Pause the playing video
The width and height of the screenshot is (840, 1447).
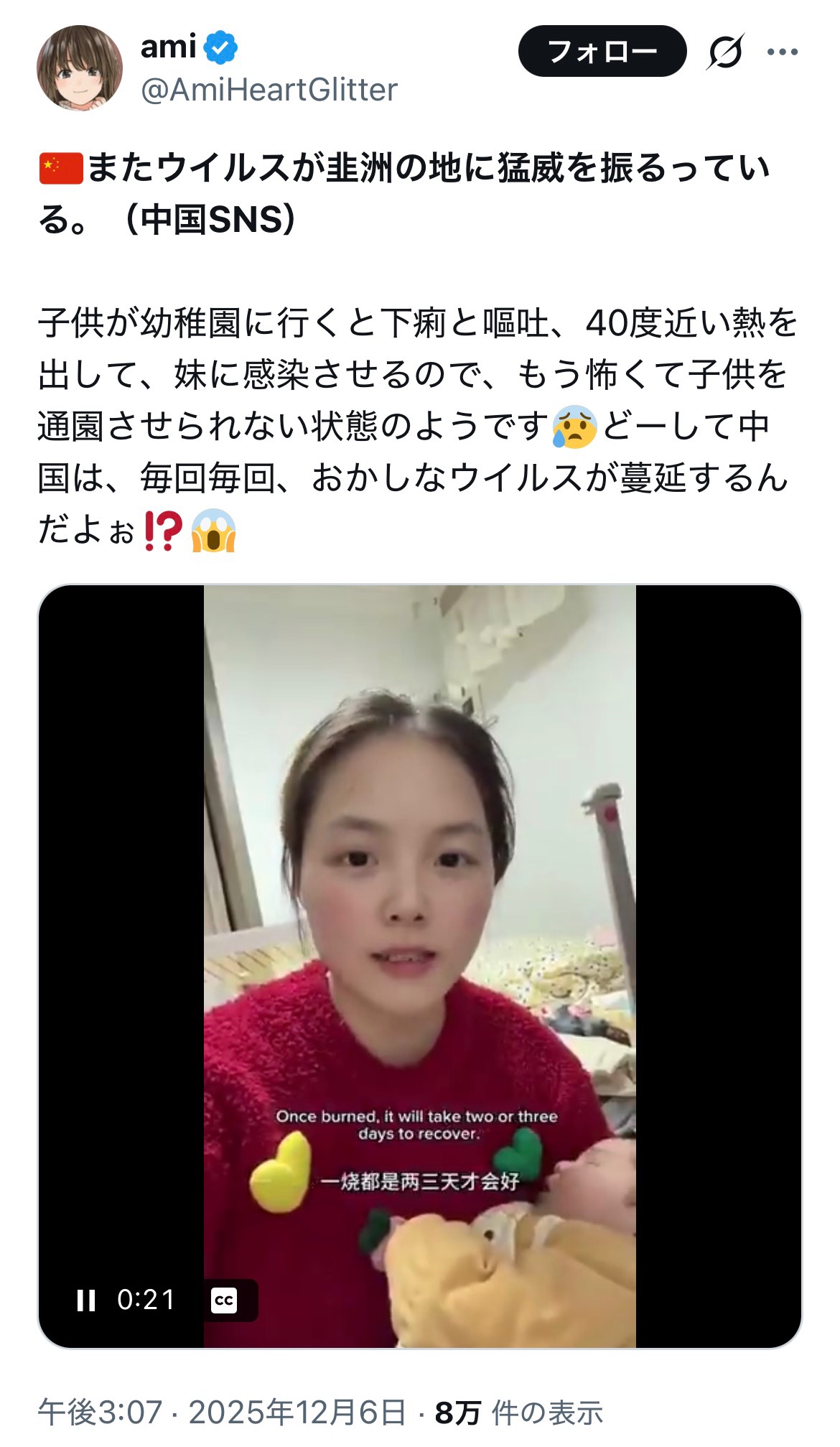point(86,1300)
